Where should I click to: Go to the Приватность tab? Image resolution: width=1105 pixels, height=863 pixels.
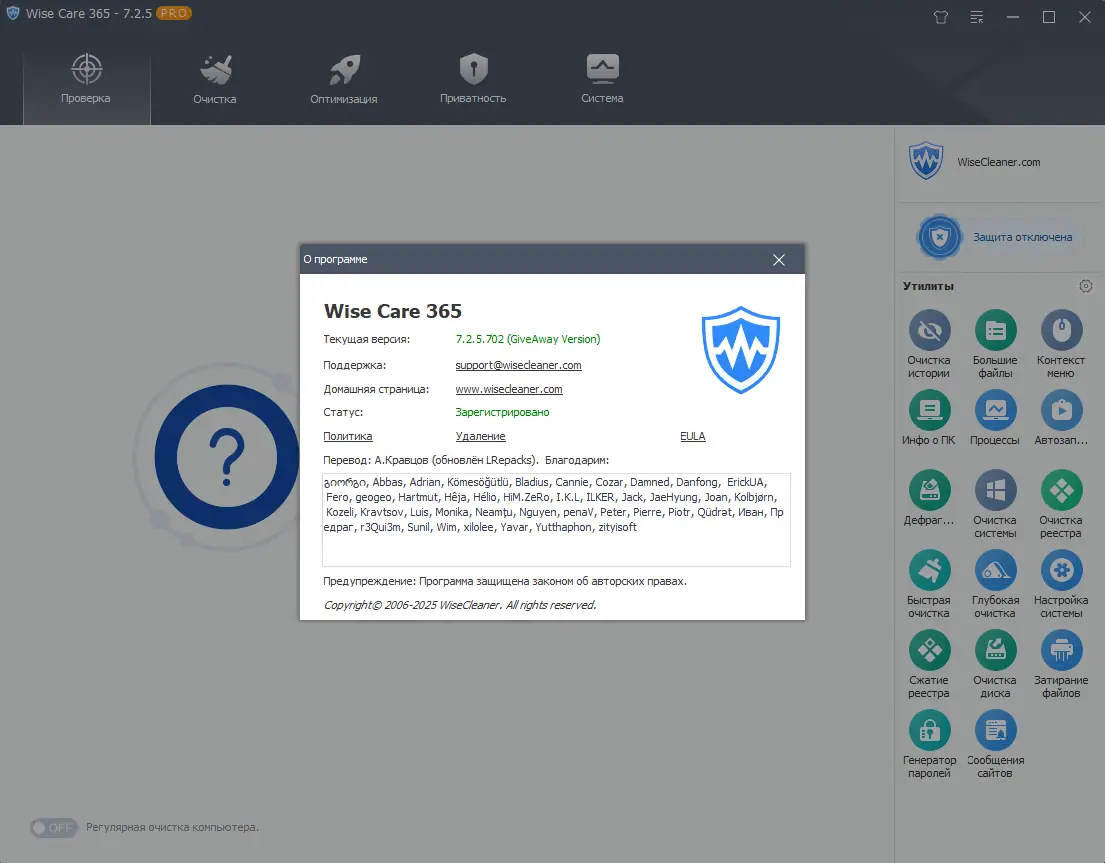coord(473,80)
